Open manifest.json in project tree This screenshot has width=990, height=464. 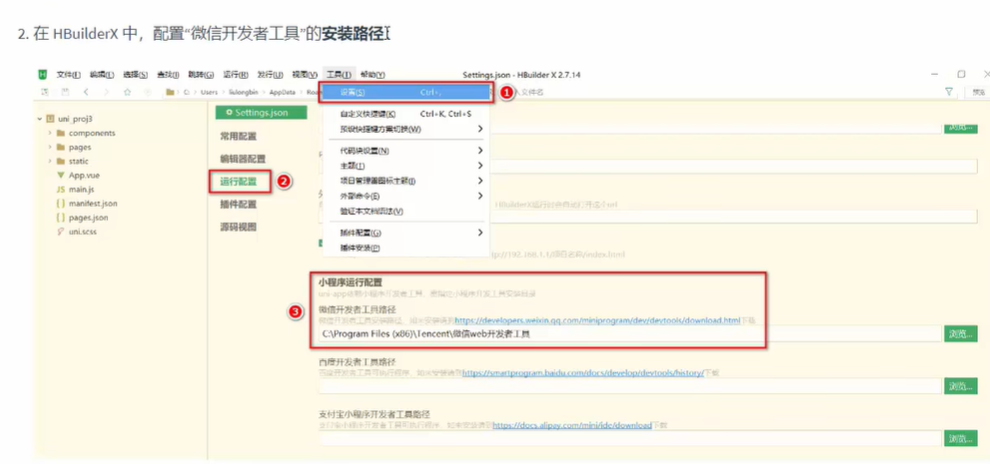93,203
